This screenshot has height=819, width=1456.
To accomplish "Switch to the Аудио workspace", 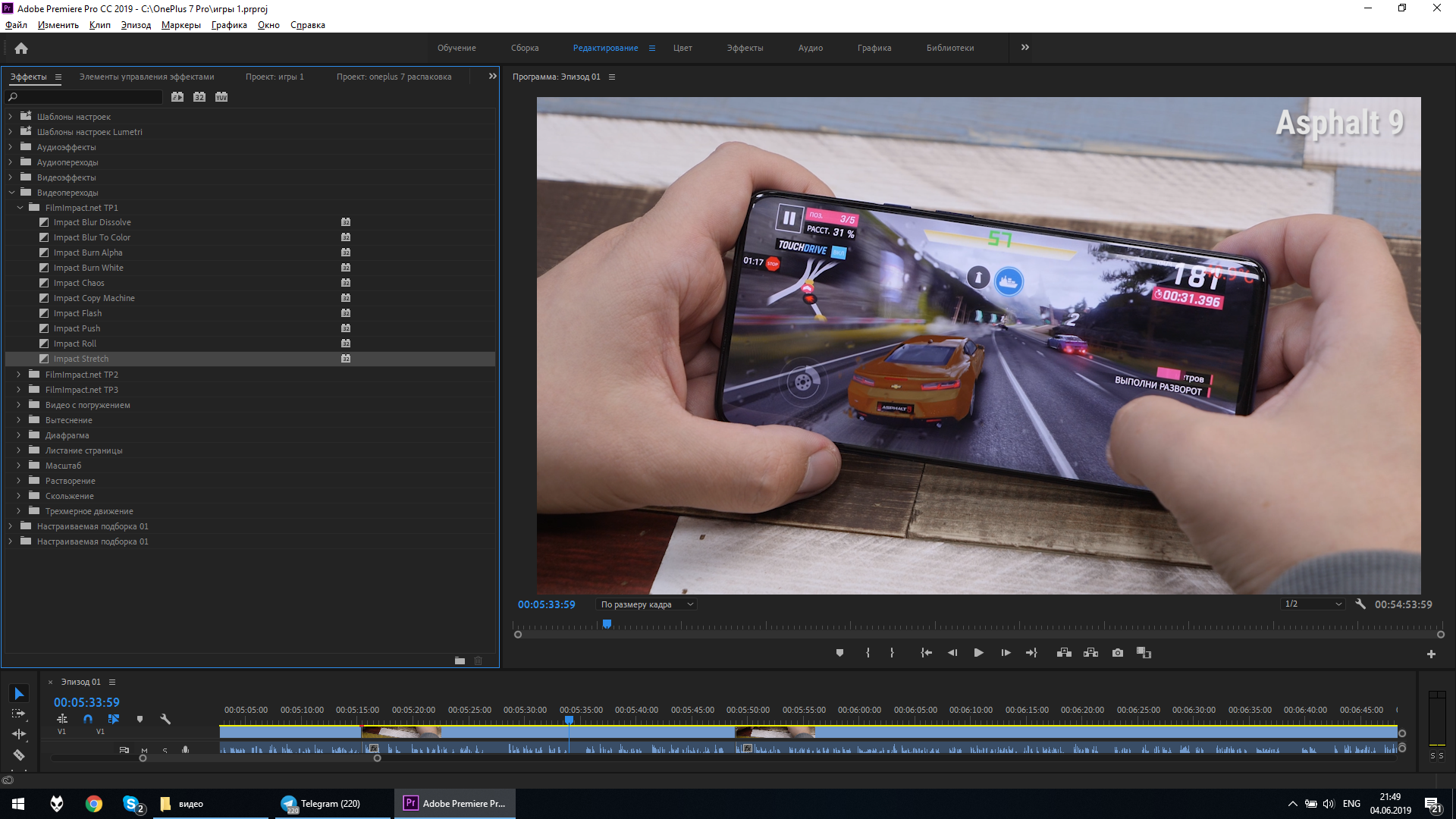I will tap(810, 48).
